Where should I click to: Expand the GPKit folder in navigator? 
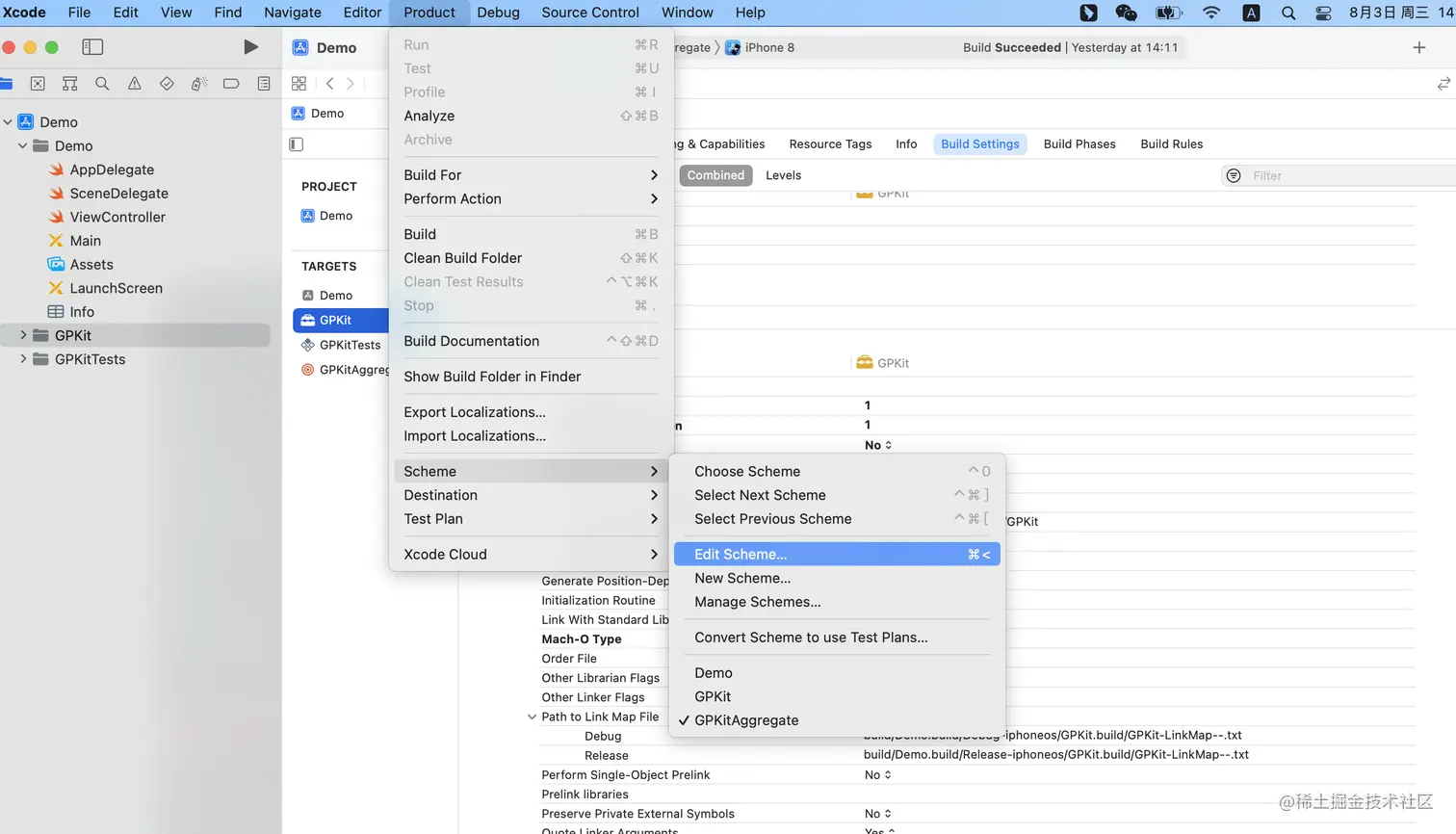click(x=23, y=335)
